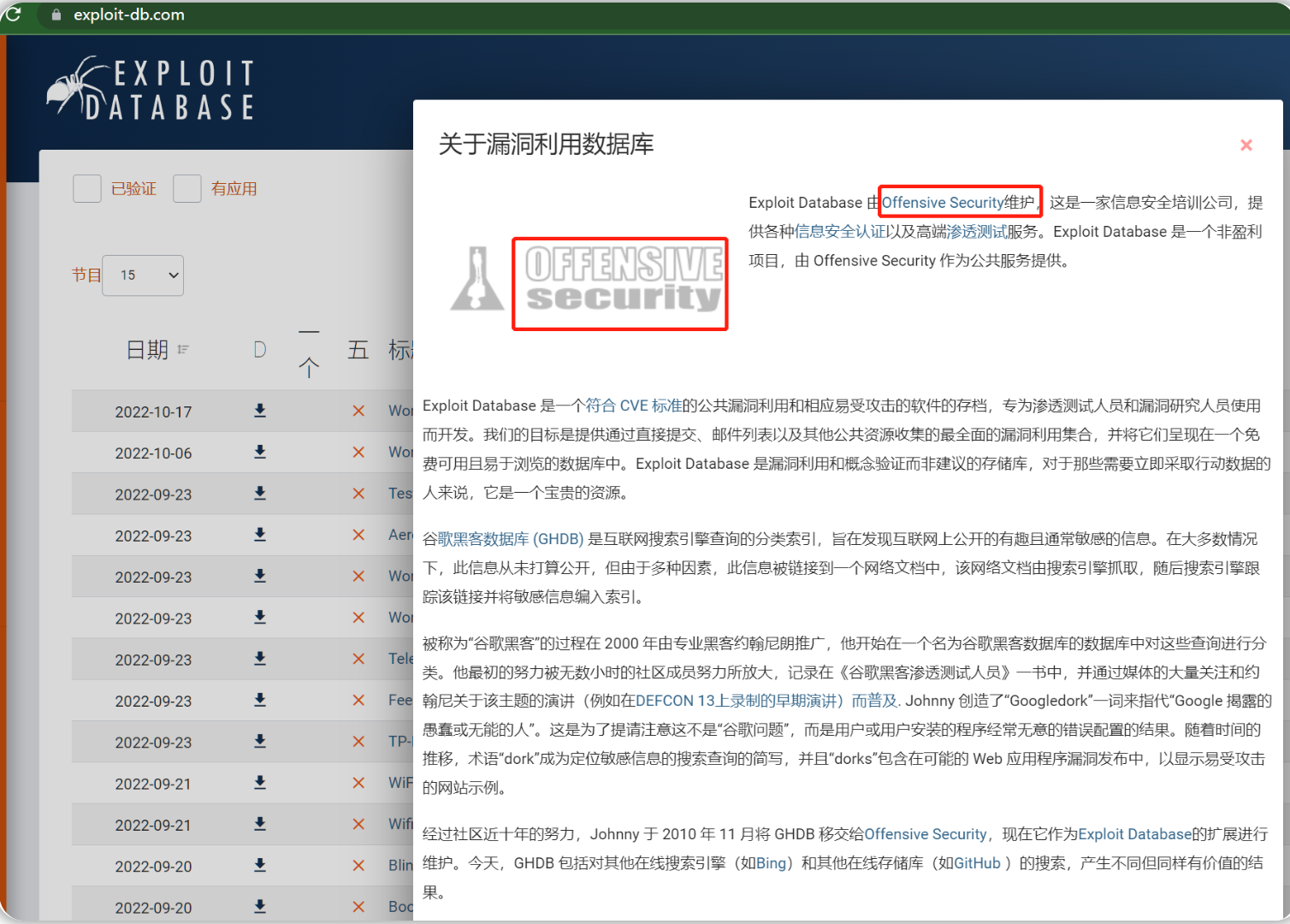Open the 歌黑客数据库 (GHDB) link

(511, 539)
